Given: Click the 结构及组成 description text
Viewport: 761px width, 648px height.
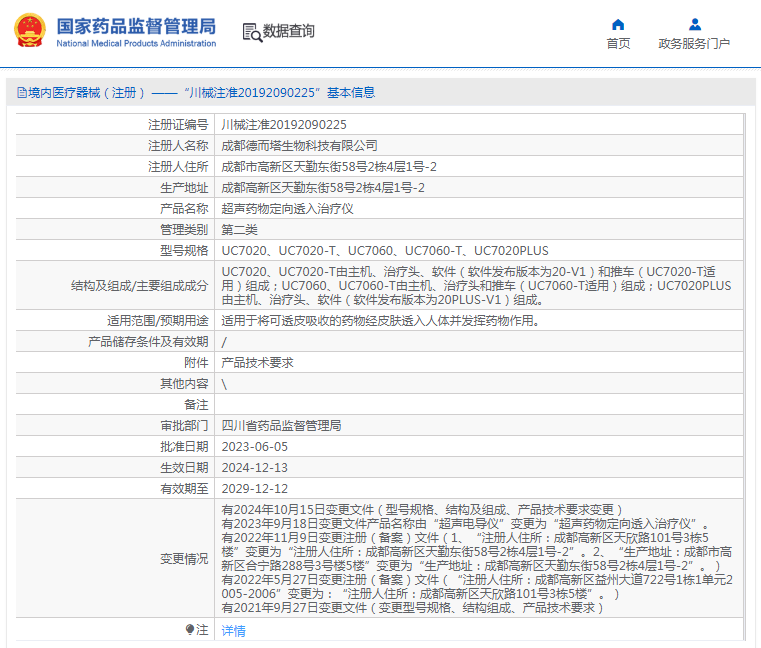Looking at the screenshot, I should pyautogui.click(x=476, y=285).
